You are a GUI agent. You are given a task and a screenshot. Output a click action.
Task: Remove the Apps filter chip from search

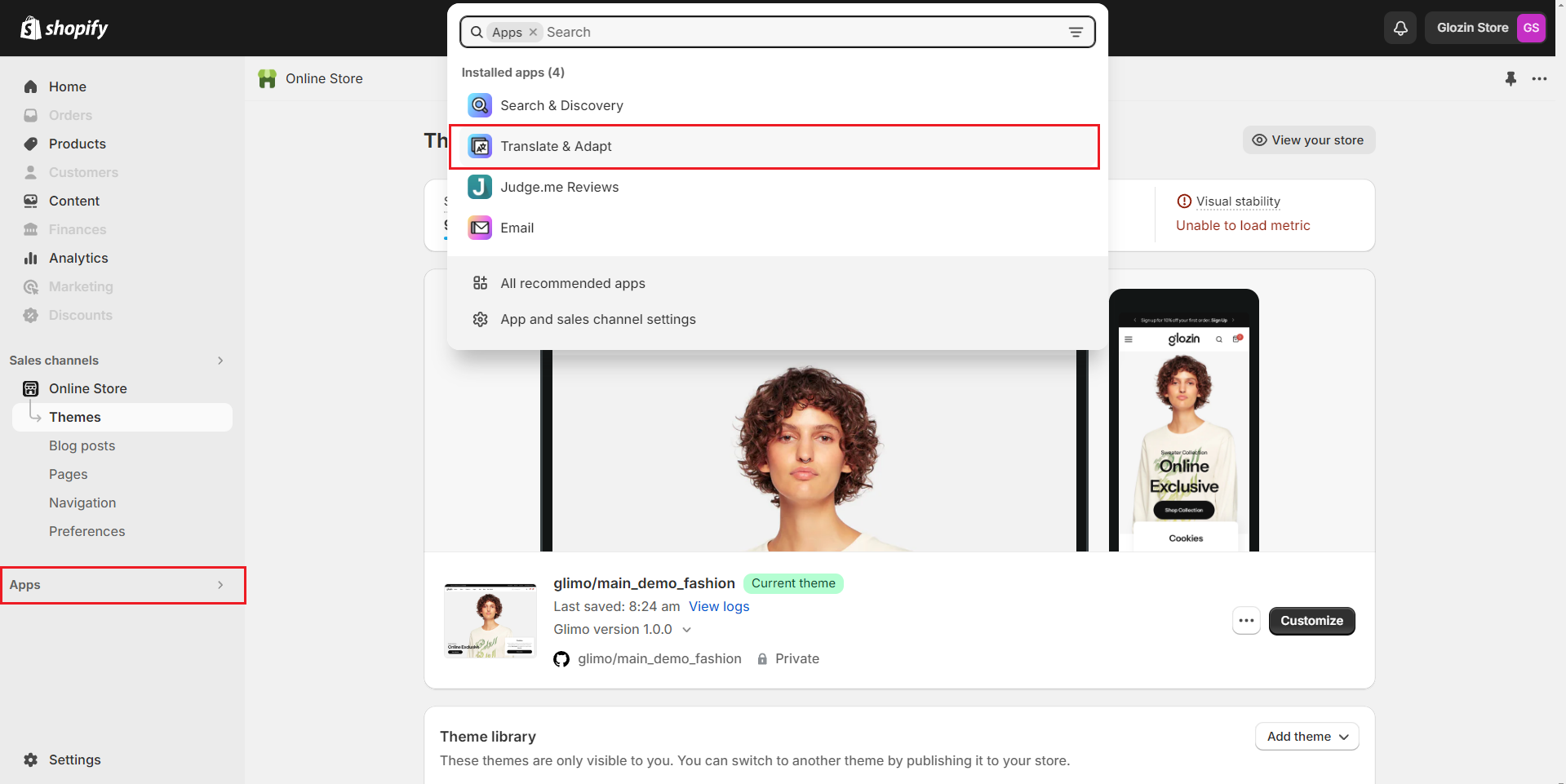533,32
